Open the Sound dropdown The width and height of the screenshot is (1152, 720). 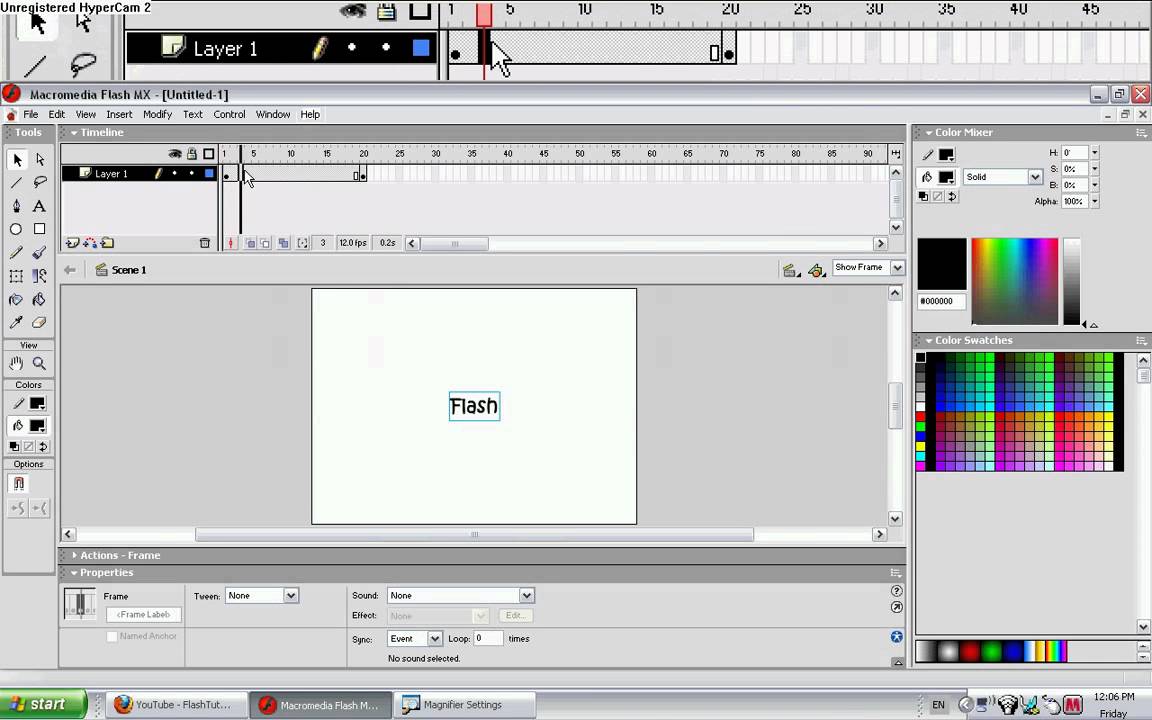tap(526, 596)
